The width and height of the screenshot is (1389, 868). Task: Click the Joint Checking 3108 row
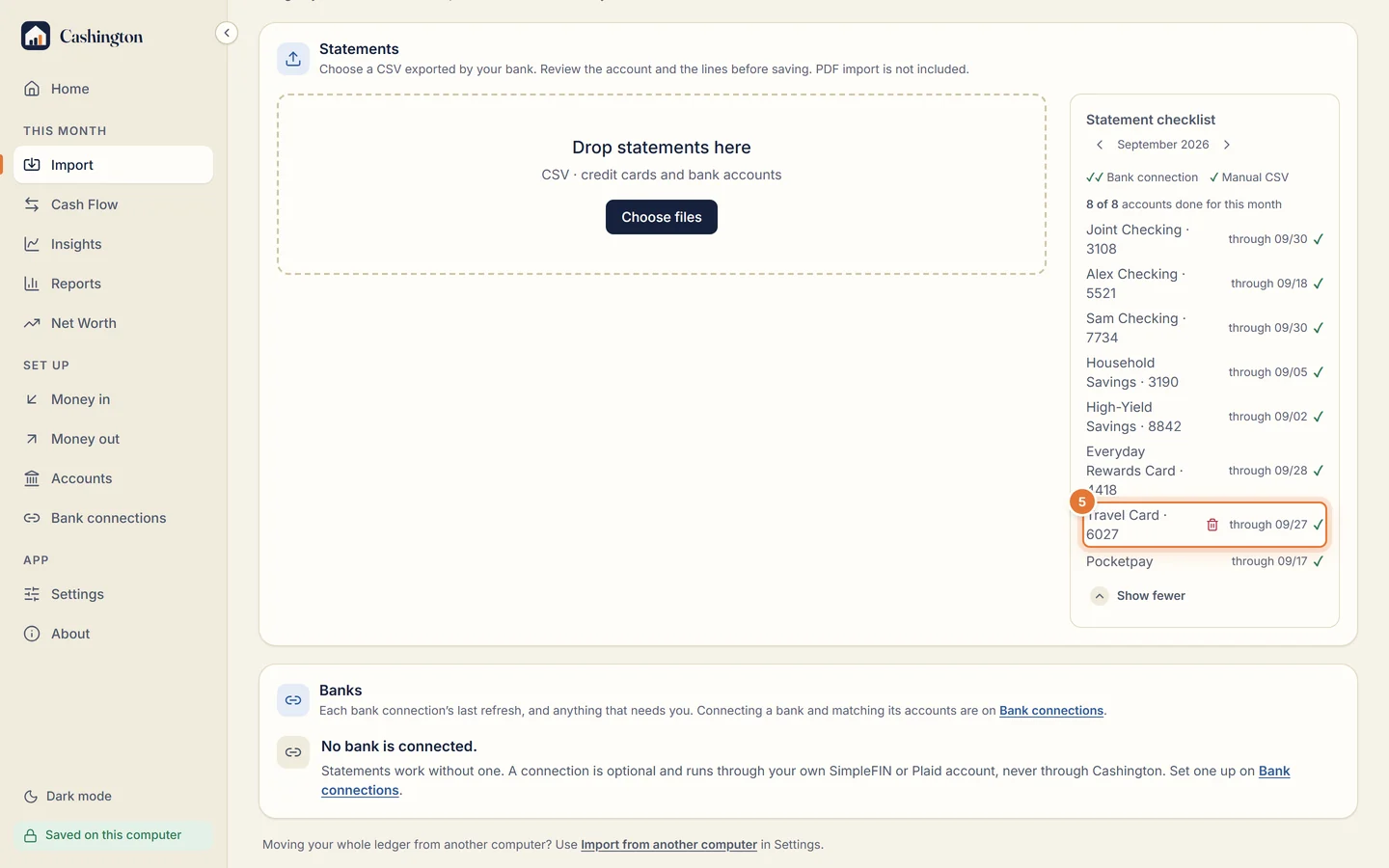tap(1205, 239)
